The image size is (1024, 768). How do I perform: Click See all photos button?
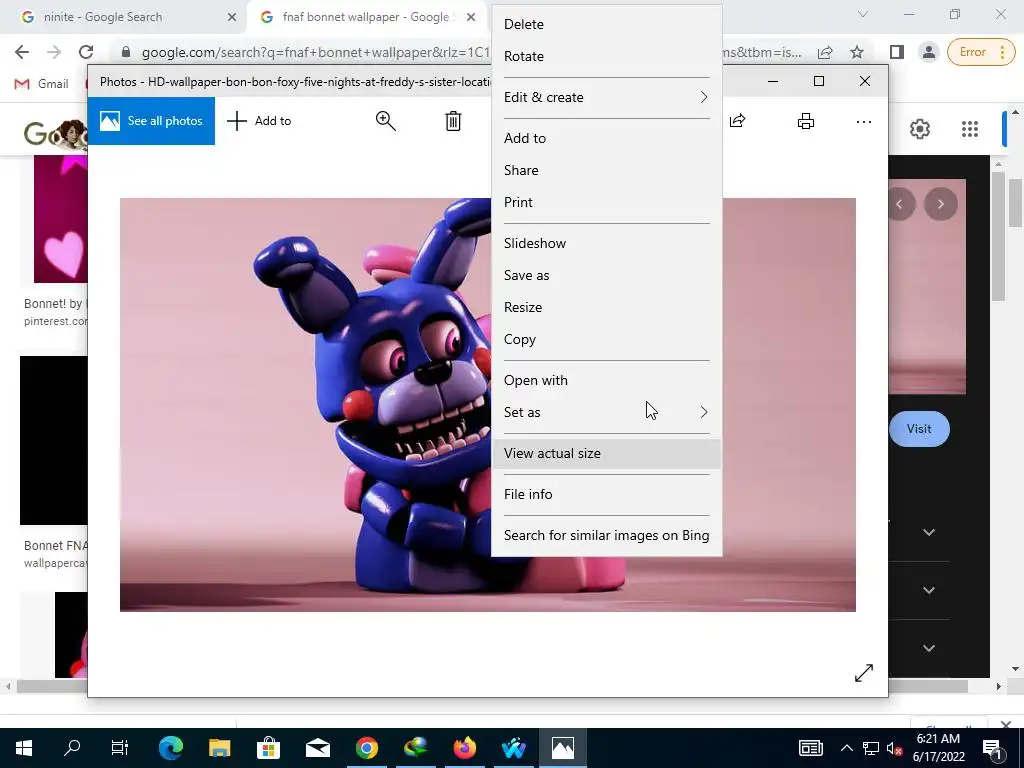point(152,121)
